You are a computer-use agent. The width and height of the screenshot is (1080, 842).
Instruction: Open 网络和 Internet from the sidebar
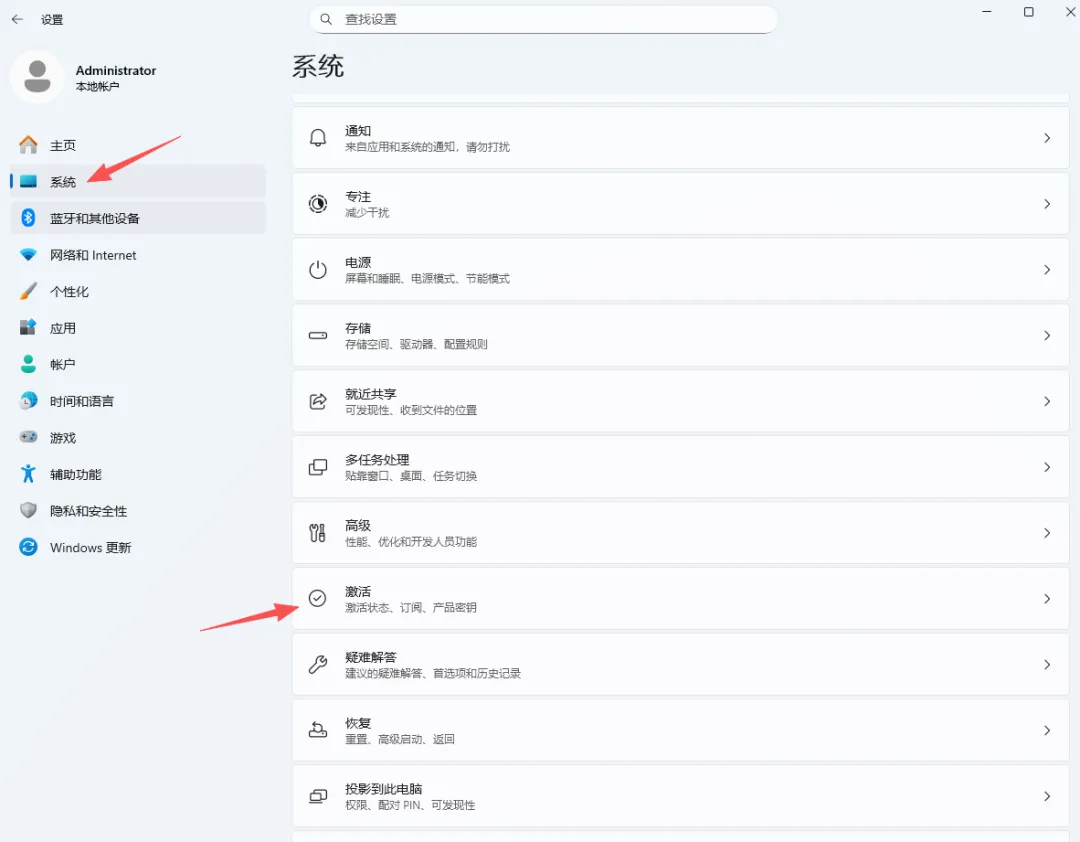click(x=138, y=254)
